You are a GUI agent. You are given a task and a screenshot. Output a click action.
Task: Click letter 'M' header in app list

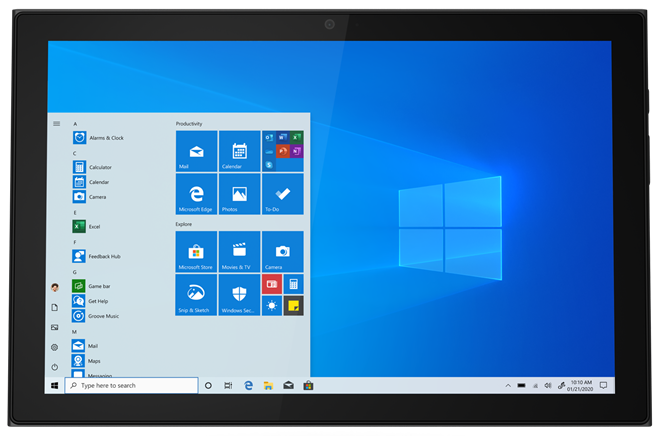click(x=75, y=332)
